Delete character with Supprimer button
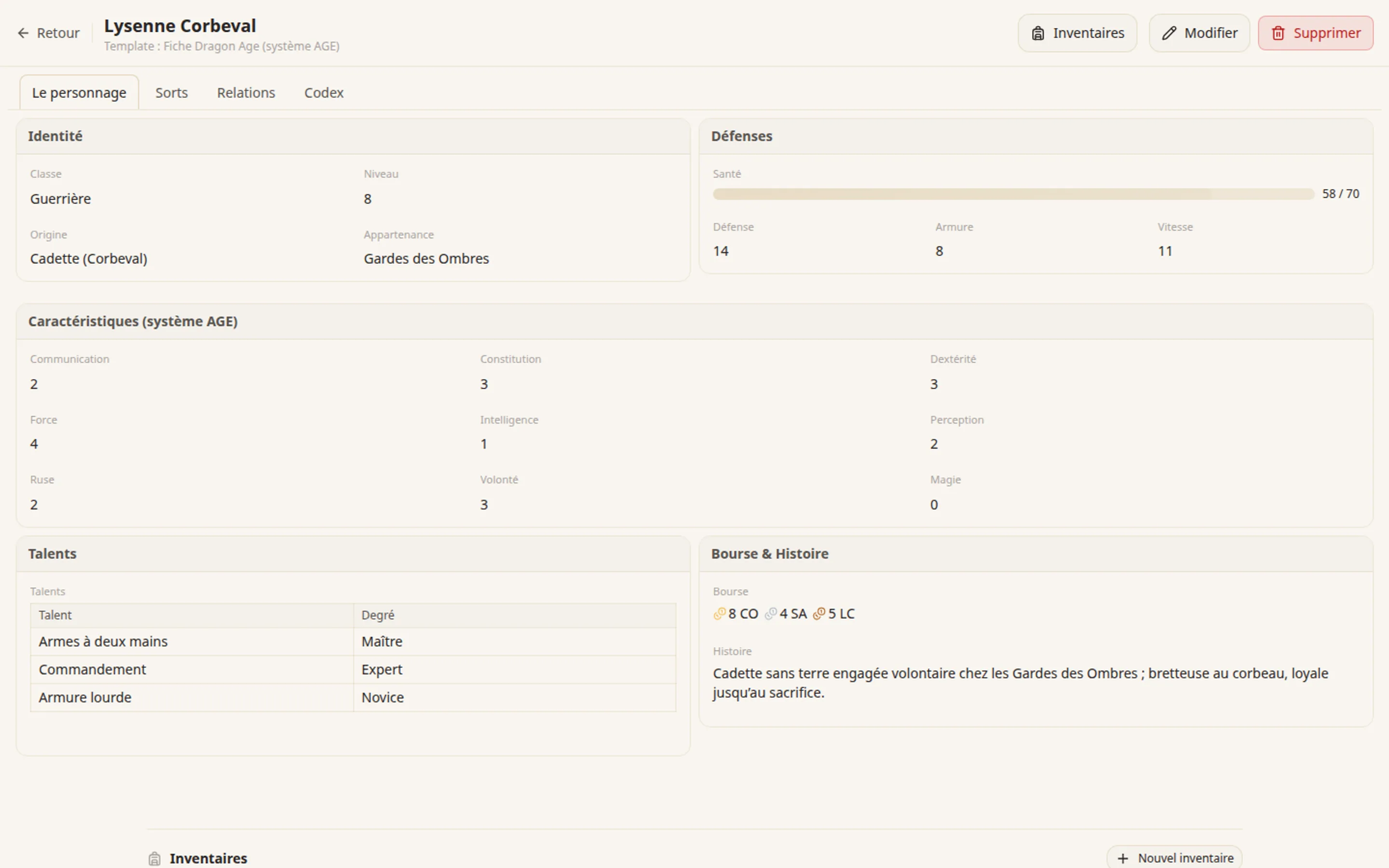This screenshot has height=868, width=1389. point(1316,33)
